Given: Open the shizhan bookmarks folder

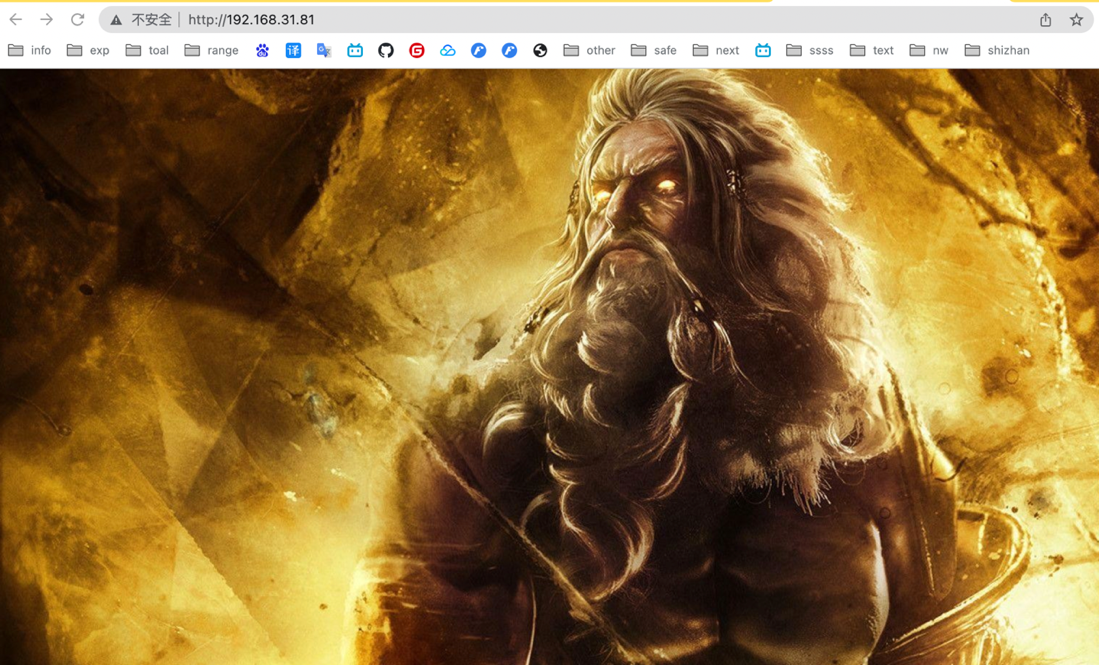Looking at the screenshot, I should click(997, 50).
